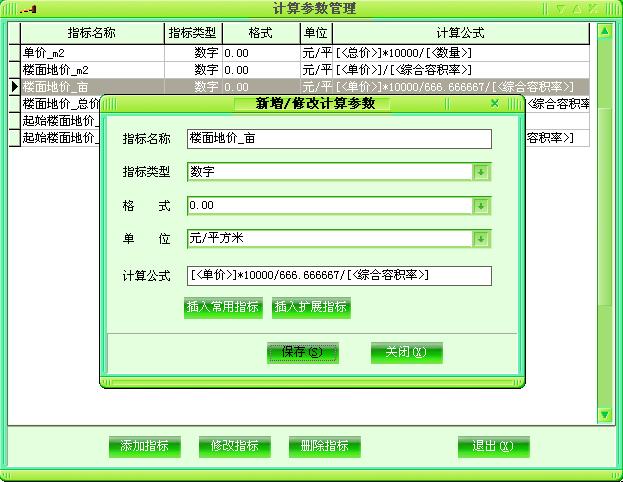
Task: Select the 楼面地价_m2 row name cell
Action: coord(92,70)
